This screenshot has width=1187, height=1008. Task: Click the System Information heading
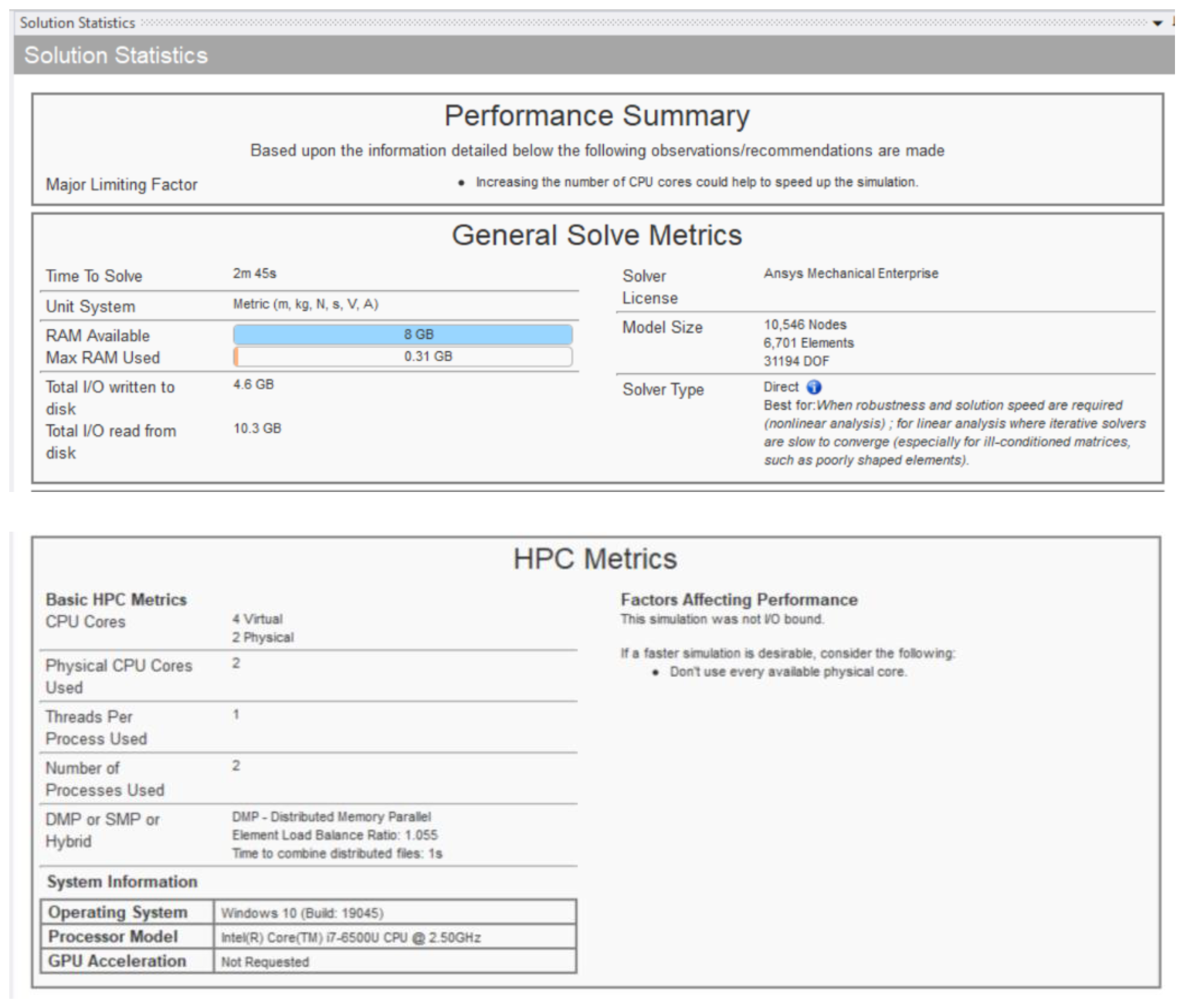pos(122,882)
